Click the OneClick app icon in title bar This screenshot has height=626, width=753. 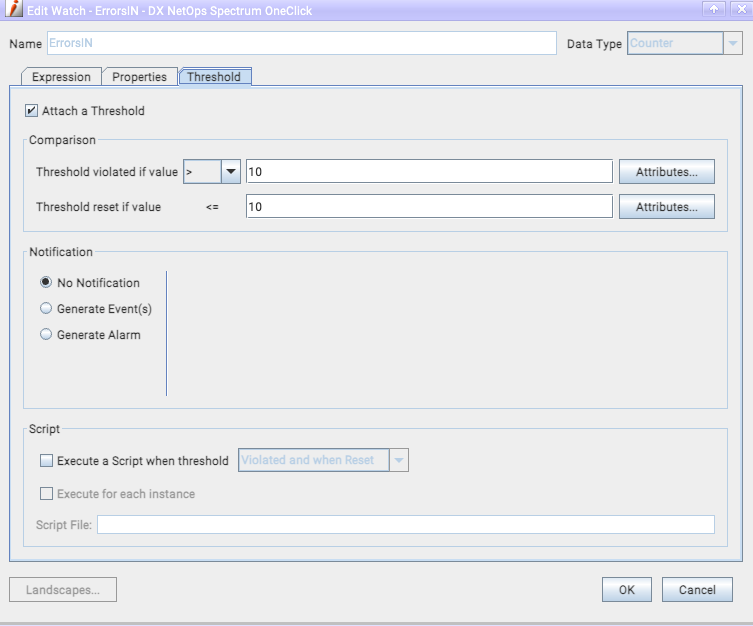tap(14, 9)
